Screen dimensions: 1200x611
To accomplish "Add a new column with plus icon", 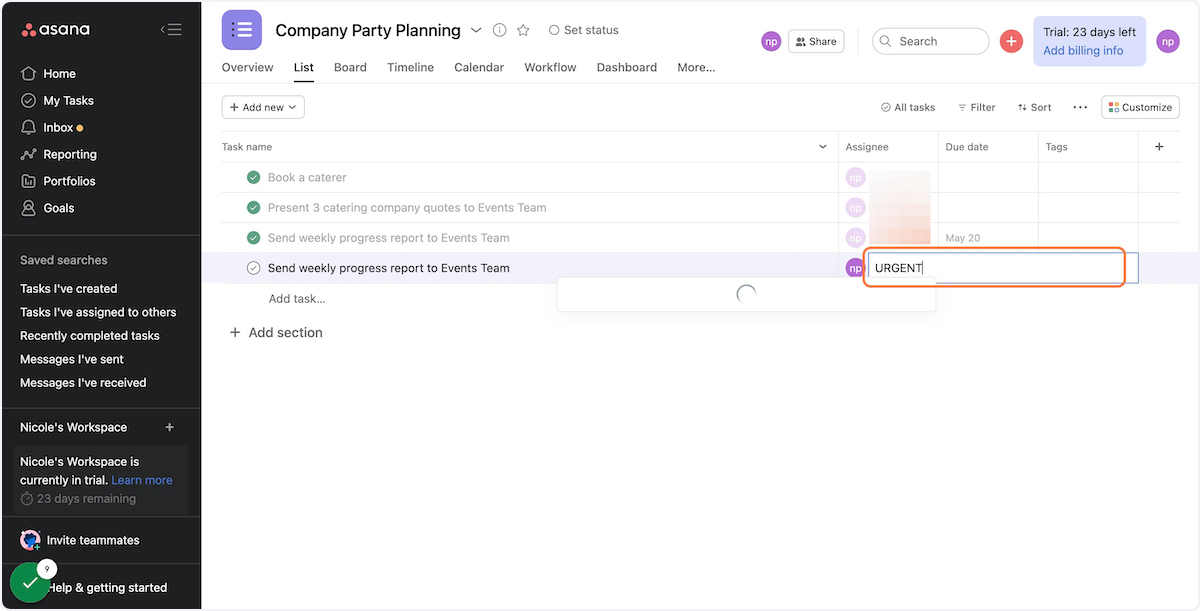I will pos(1159,147).
